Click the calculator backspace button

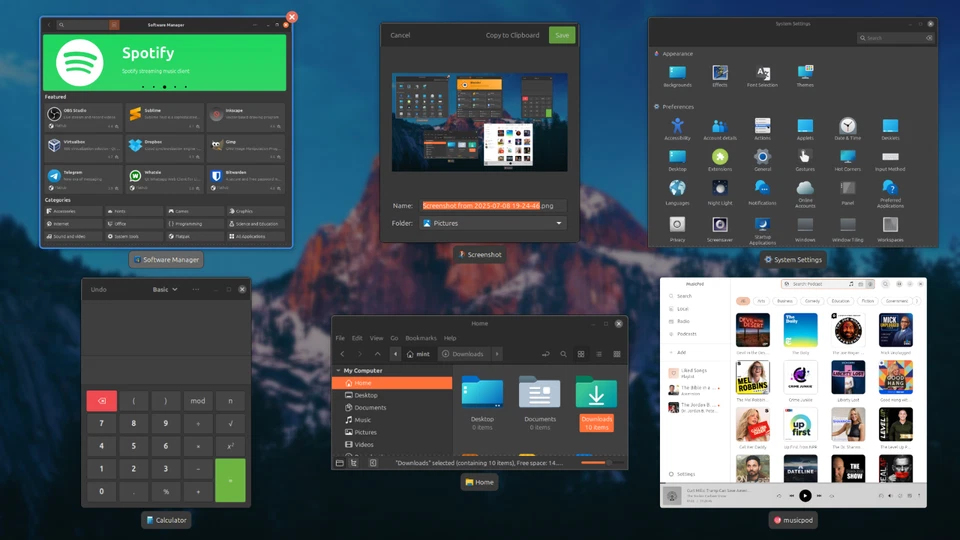(x=102, y=401)
